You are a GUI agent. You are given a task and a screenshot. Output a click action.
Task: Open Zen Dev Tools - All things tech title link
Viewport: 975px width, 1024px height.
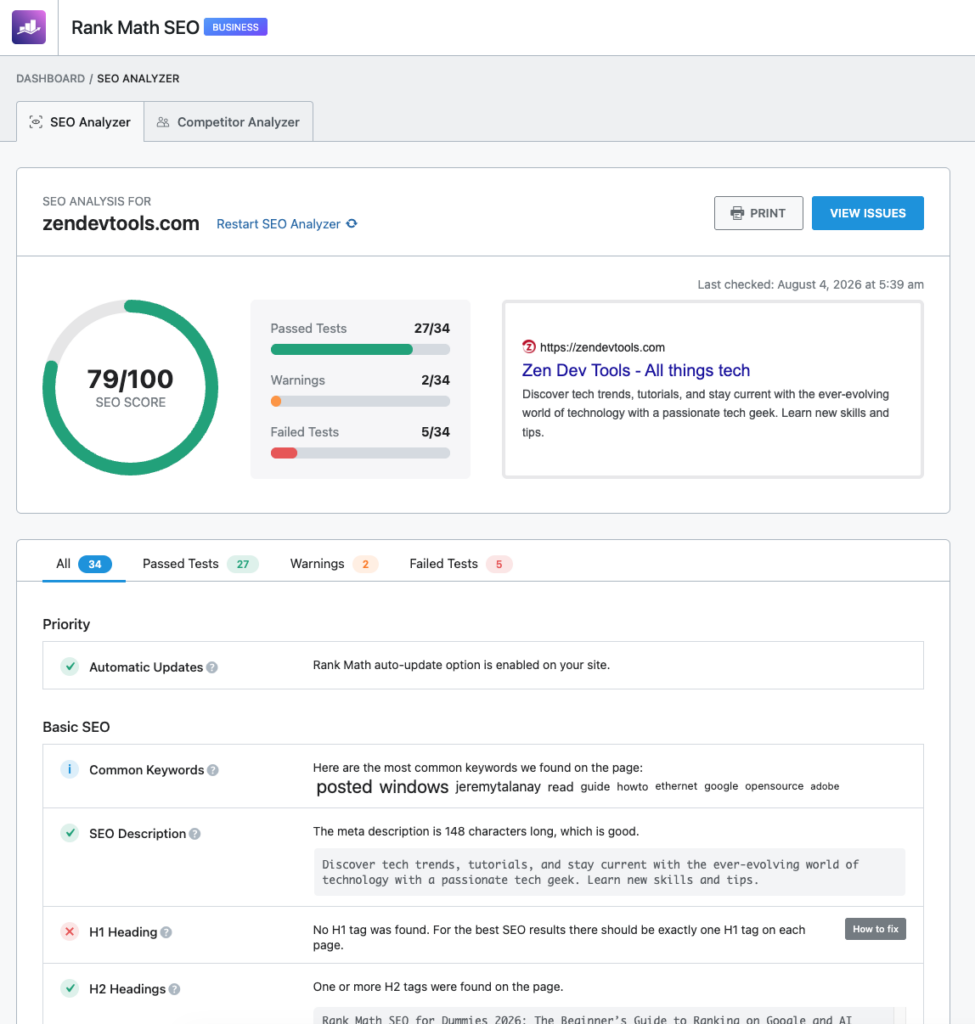[x=636, y=370]
